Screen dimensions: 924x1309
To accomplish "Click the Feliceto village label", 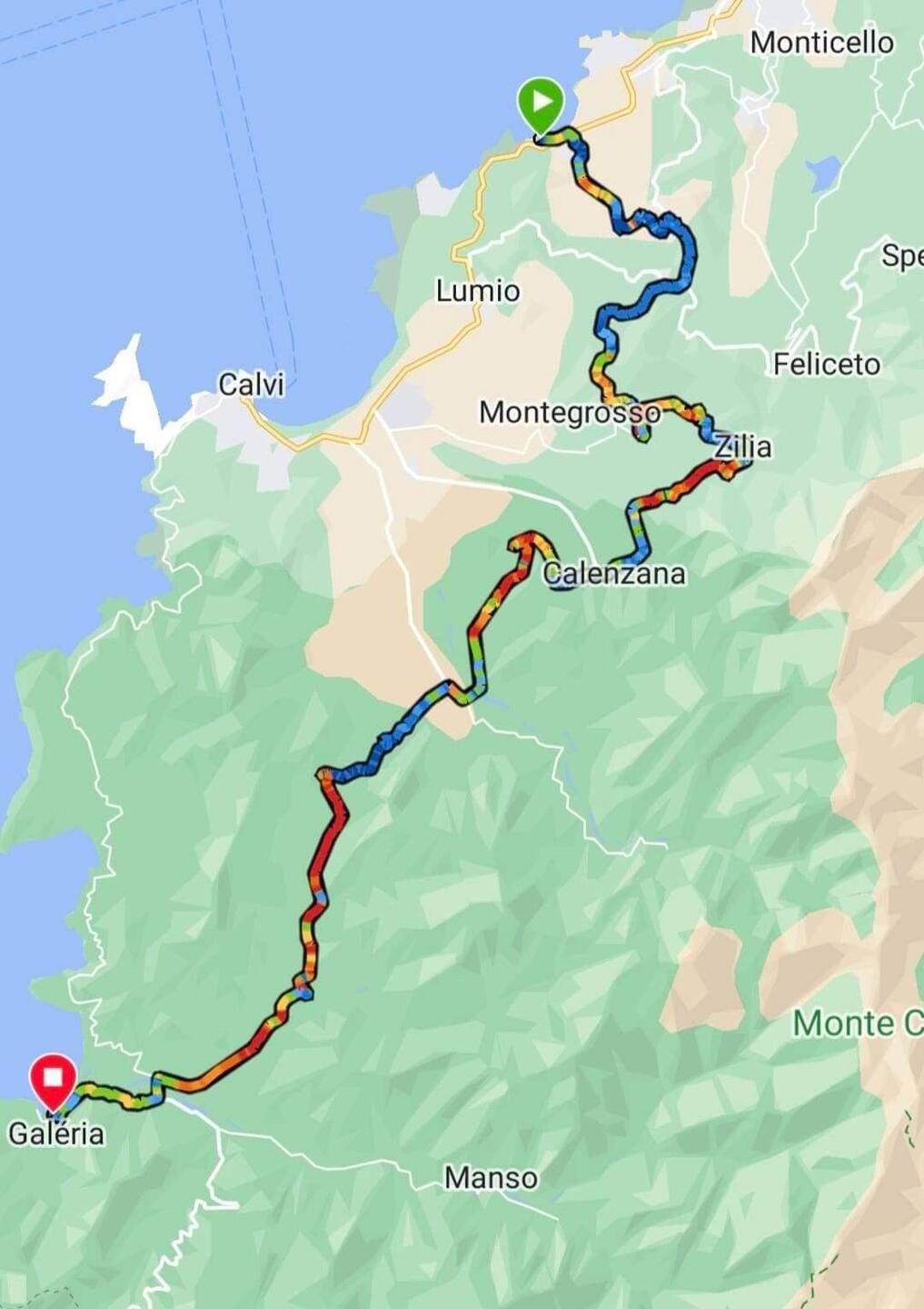I will (827, 365).
